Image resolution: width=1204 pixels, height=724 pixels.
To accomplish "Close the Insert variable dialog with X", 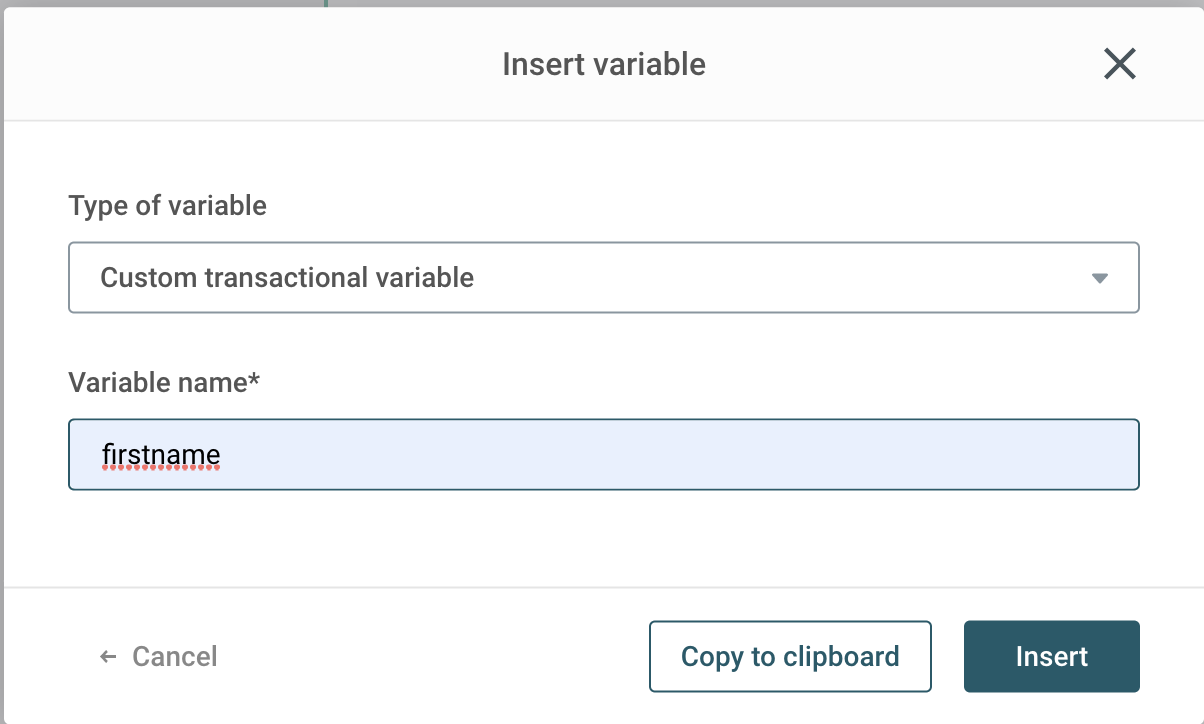I will (1119, 65).
